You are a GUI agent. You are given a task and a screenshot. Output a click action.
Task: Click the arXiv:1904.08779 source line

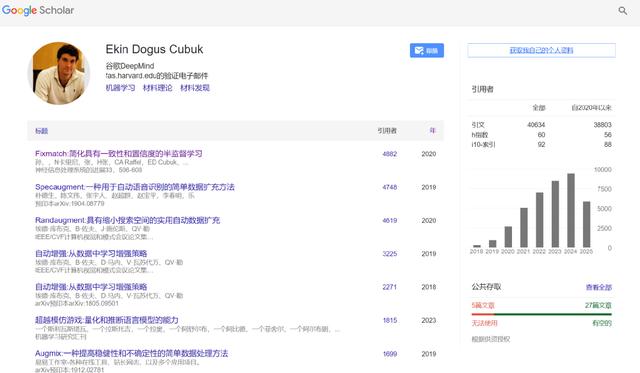click(69, 204)
